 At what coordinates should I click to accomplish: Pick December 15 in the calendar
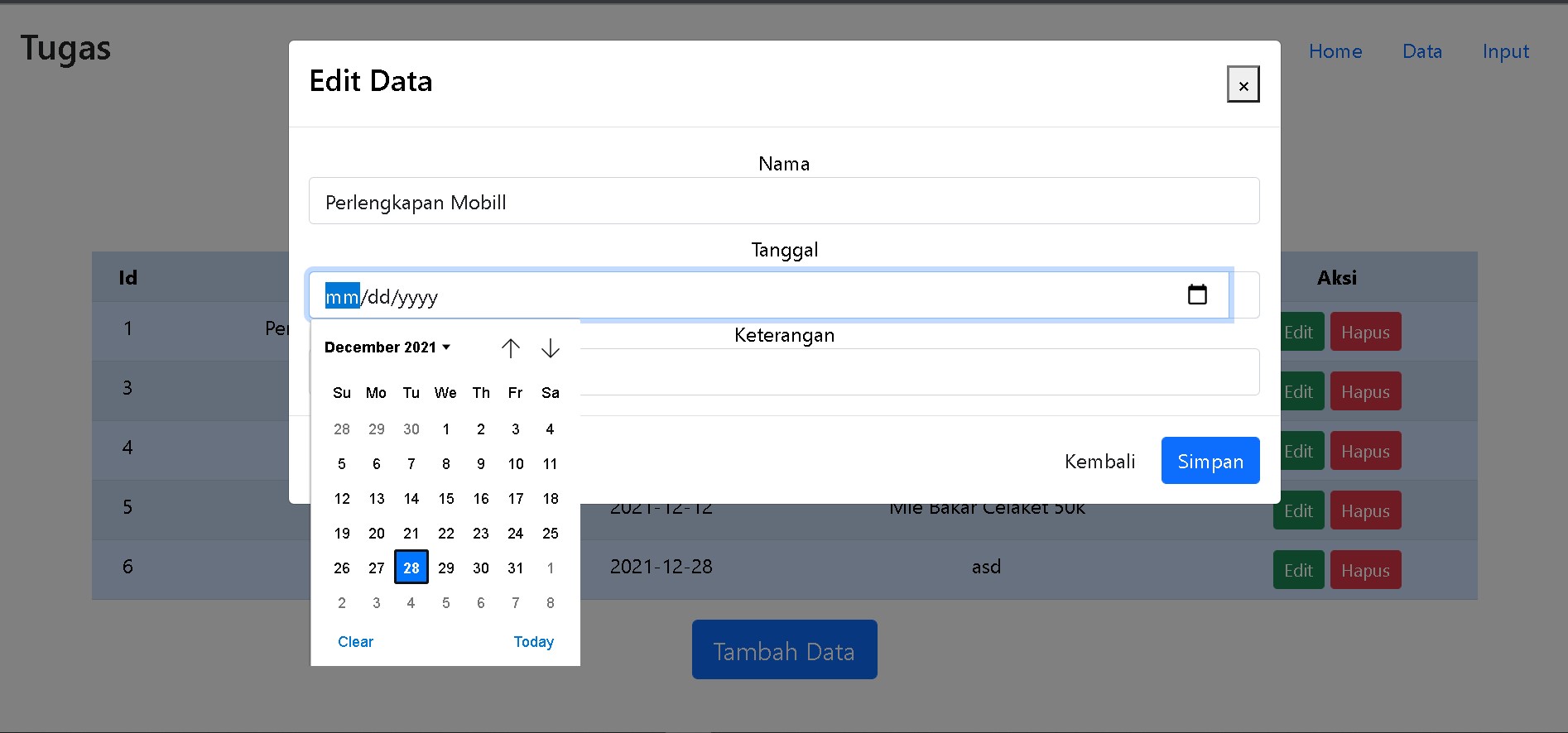coord(446,498)
